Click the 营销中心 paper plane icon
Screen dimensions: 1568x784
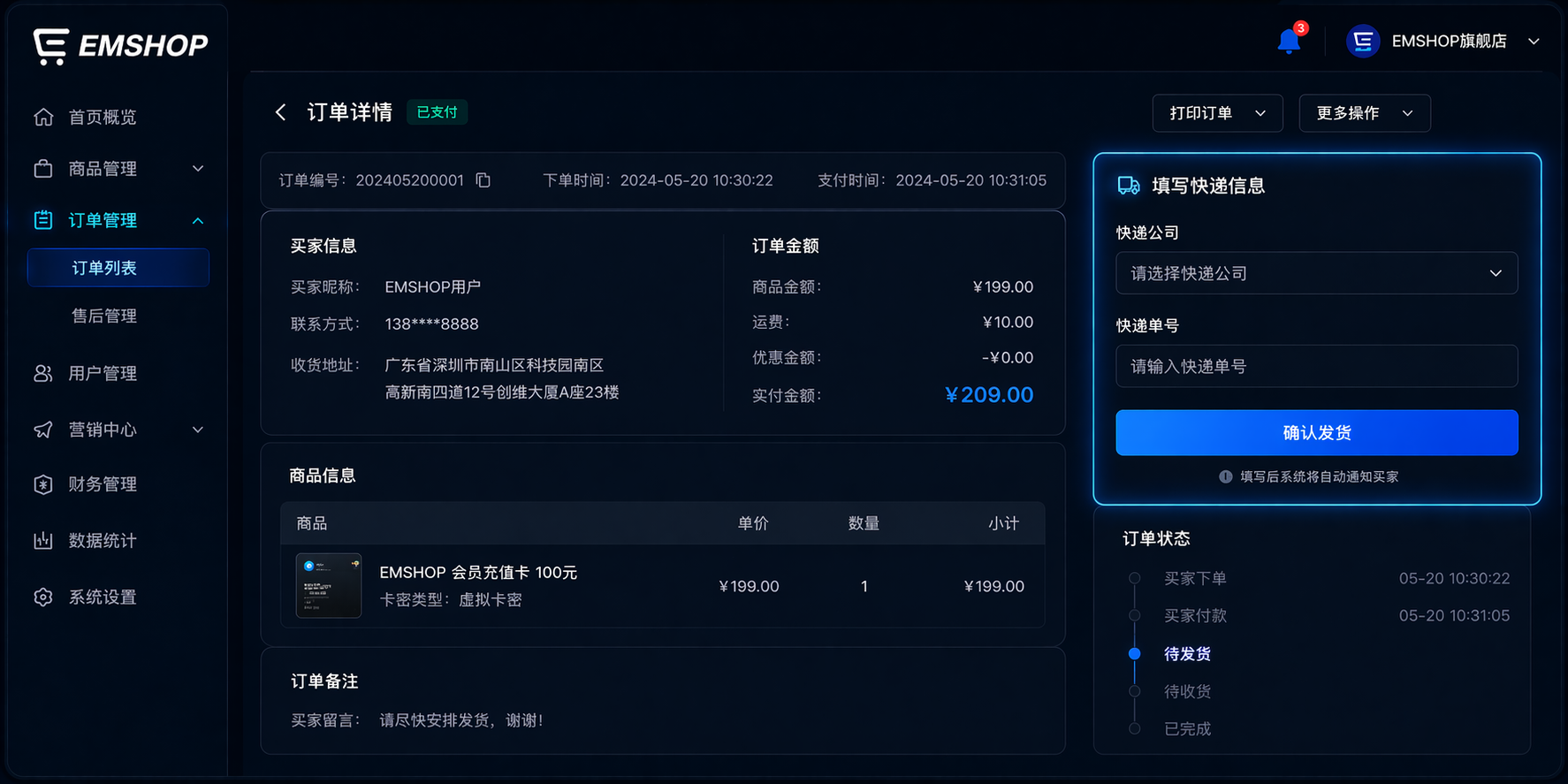tap(43, 430)
